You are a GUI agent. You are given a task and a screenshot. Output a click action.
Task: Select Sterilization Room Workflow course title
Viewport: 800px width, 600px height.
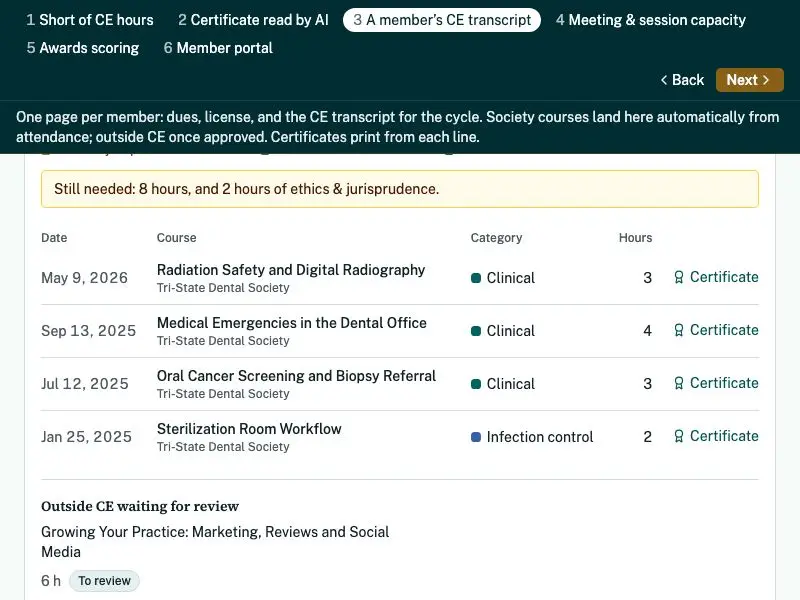(249, 429)
